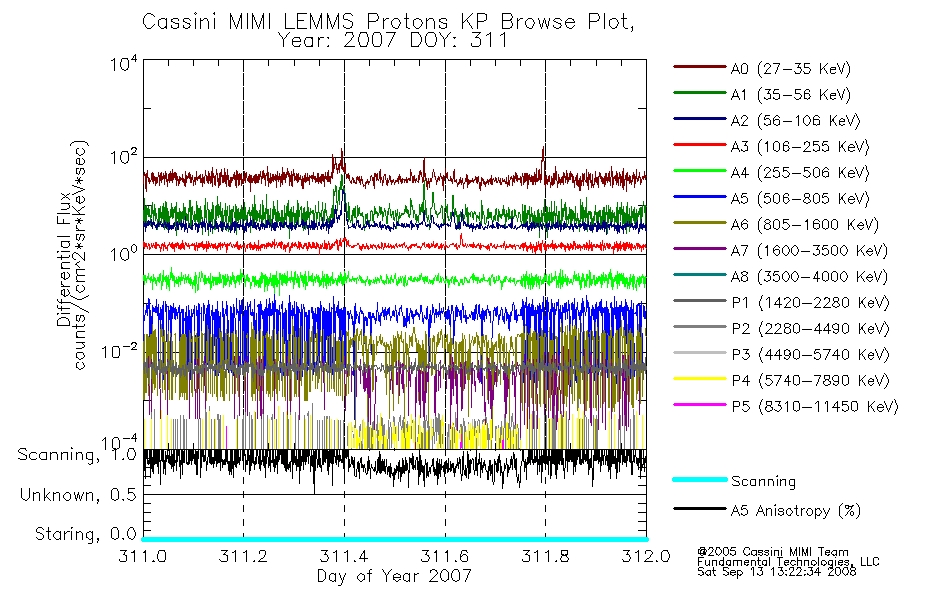This screenshot has width=950, height=600.
Task: Click the 'Scanning, 1.0' axis label
Action: (77, 455)
